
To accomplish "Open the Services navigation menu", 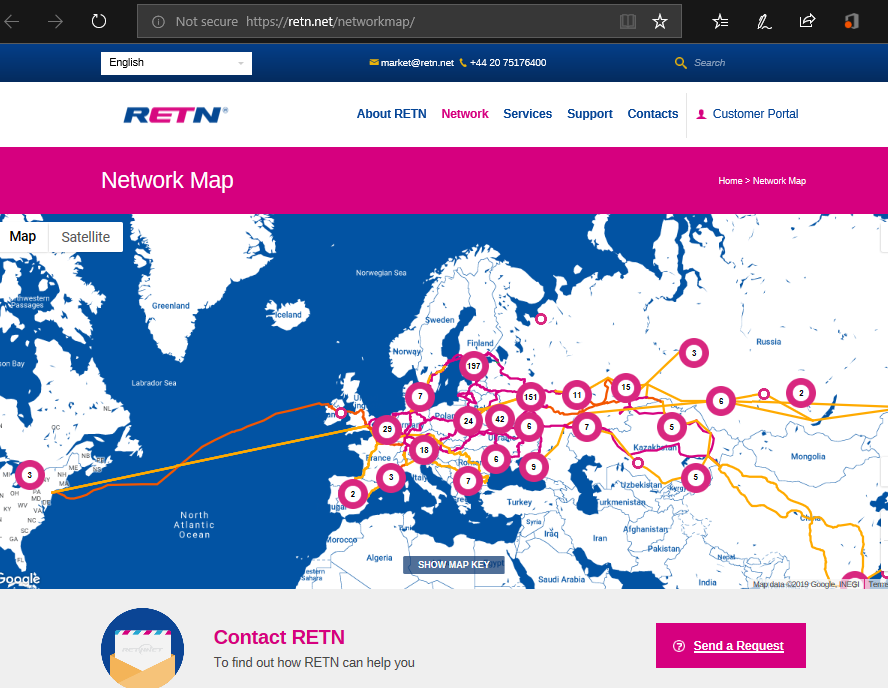I will point(527,114).
